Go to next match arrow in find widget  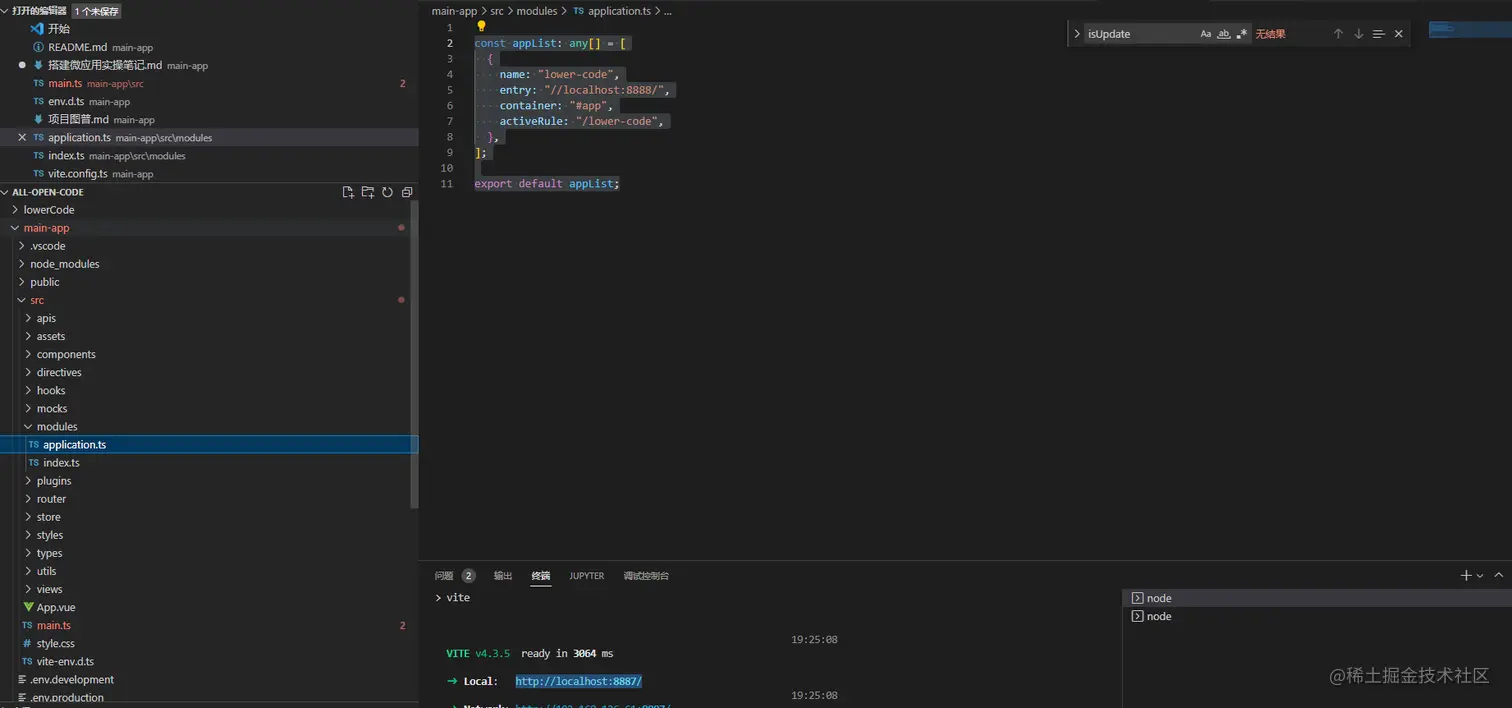(x=1358, y=34)
